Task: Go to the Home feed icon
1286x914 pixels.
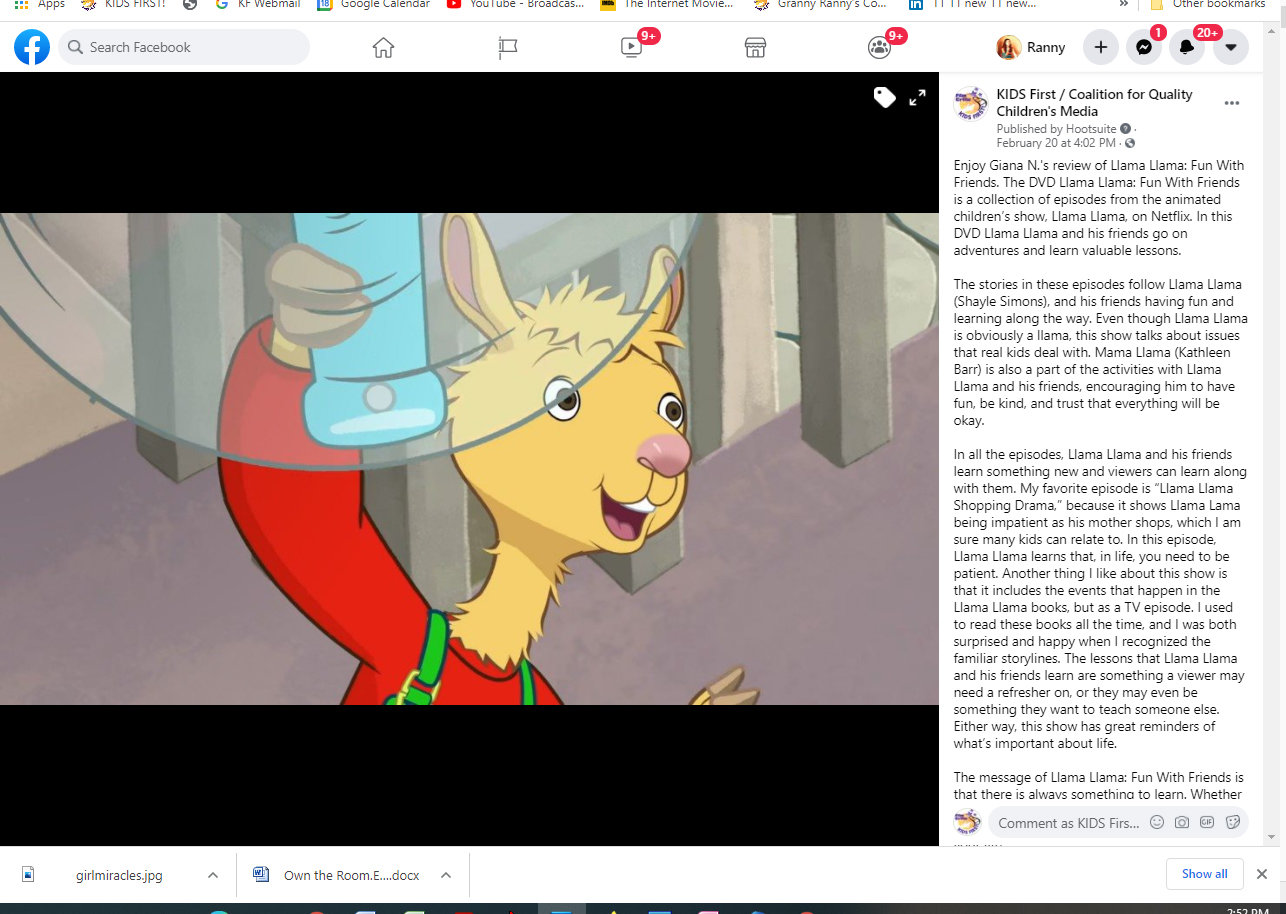Action: (x=383, y=47)
